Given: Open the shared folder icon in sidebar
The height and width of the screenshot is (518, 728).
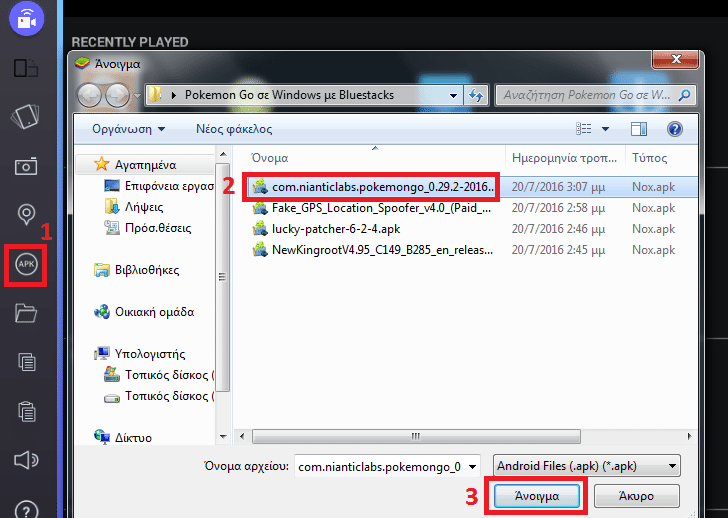Looking at the screenshot, I should coord(26,313).
